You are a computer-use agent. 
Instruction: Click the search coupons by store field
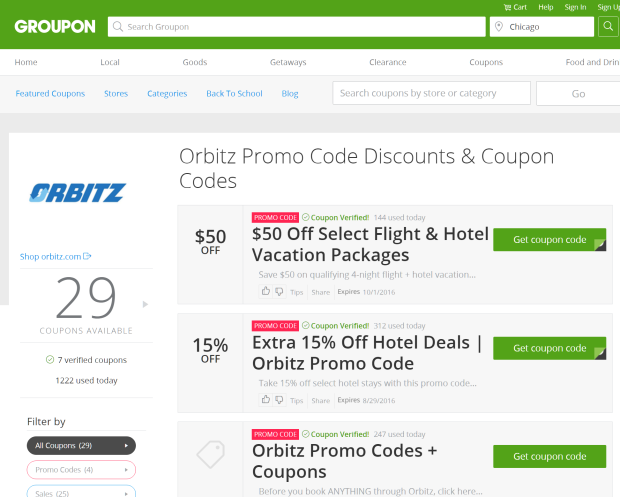431,93
